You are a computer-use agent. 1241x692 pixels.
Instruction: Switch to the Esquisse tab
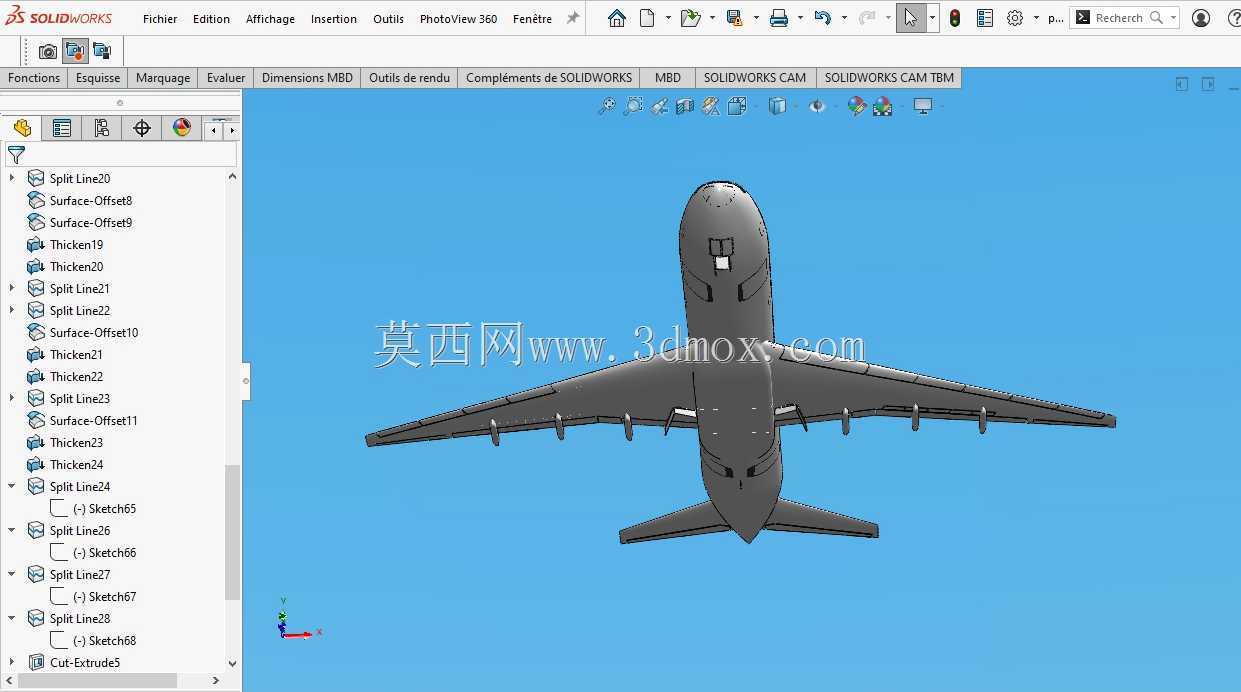(x=98, y=78)
